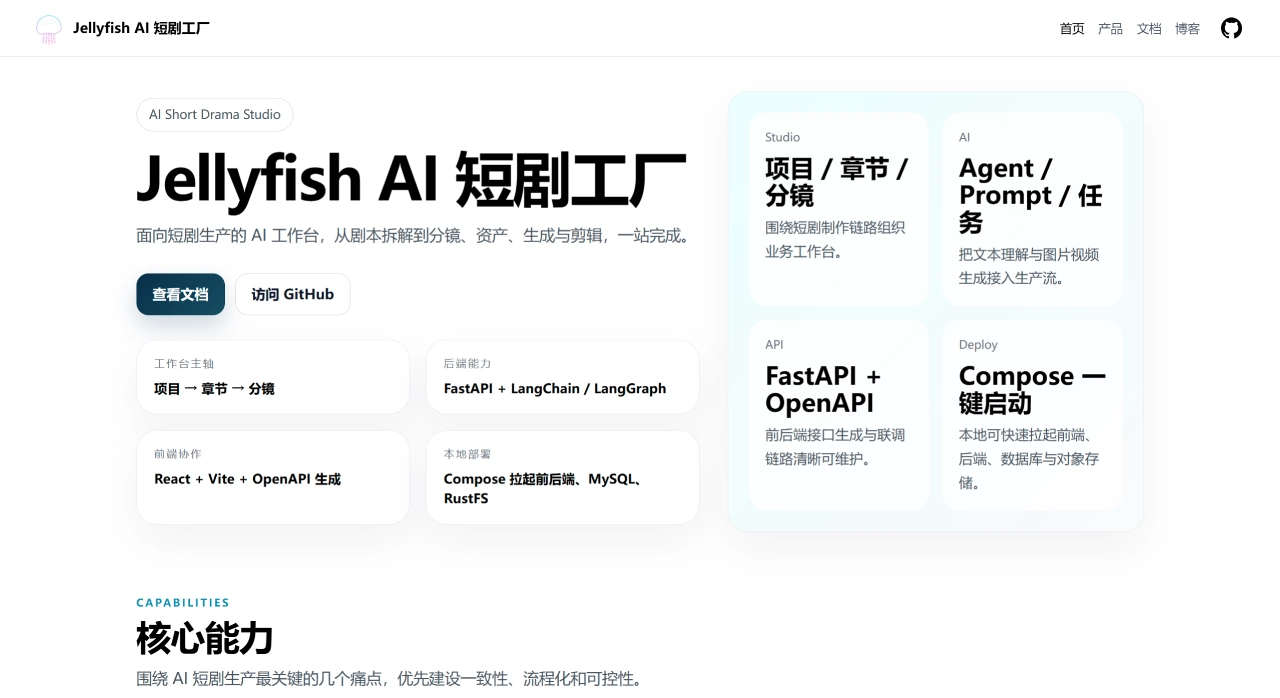Open the 首页 nav item
The width and height of the screenshot is (1280, 698).
tap(1072, 29)
